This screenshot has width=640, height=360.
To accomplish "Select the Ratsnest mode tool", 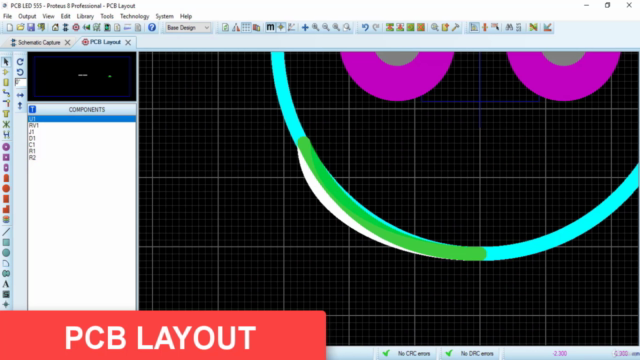I will point(6,124).
